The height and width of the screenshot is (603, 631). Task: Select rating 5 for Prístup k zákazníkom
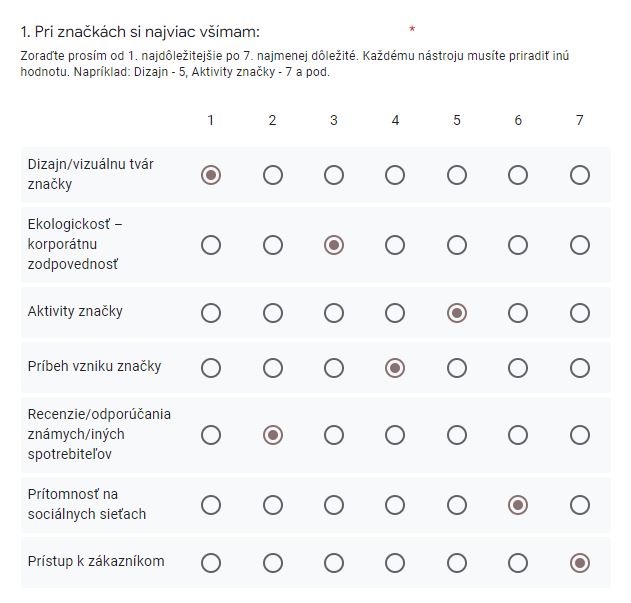click(x=457, y=563)
